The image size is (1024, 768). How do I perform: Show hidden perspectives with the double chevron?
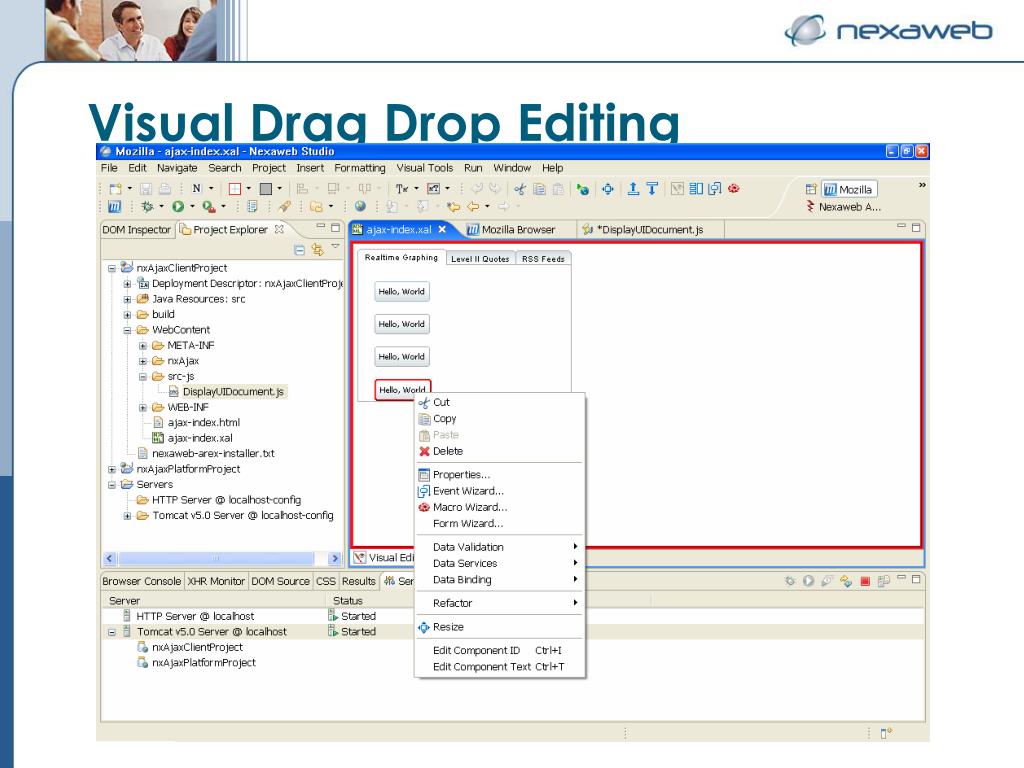click(922, 185)
